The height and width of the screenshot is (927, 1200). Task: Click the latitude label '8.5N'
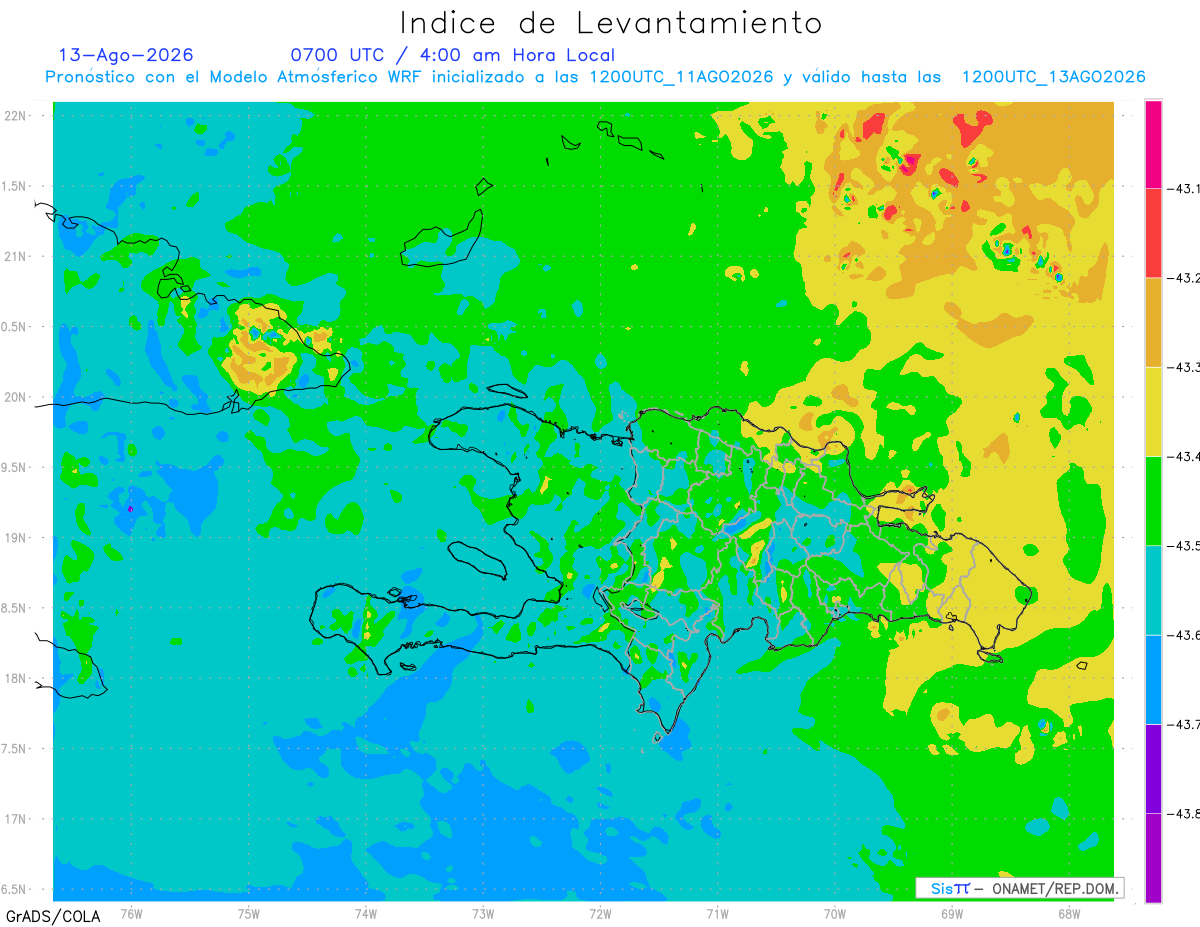pos(15,608)
